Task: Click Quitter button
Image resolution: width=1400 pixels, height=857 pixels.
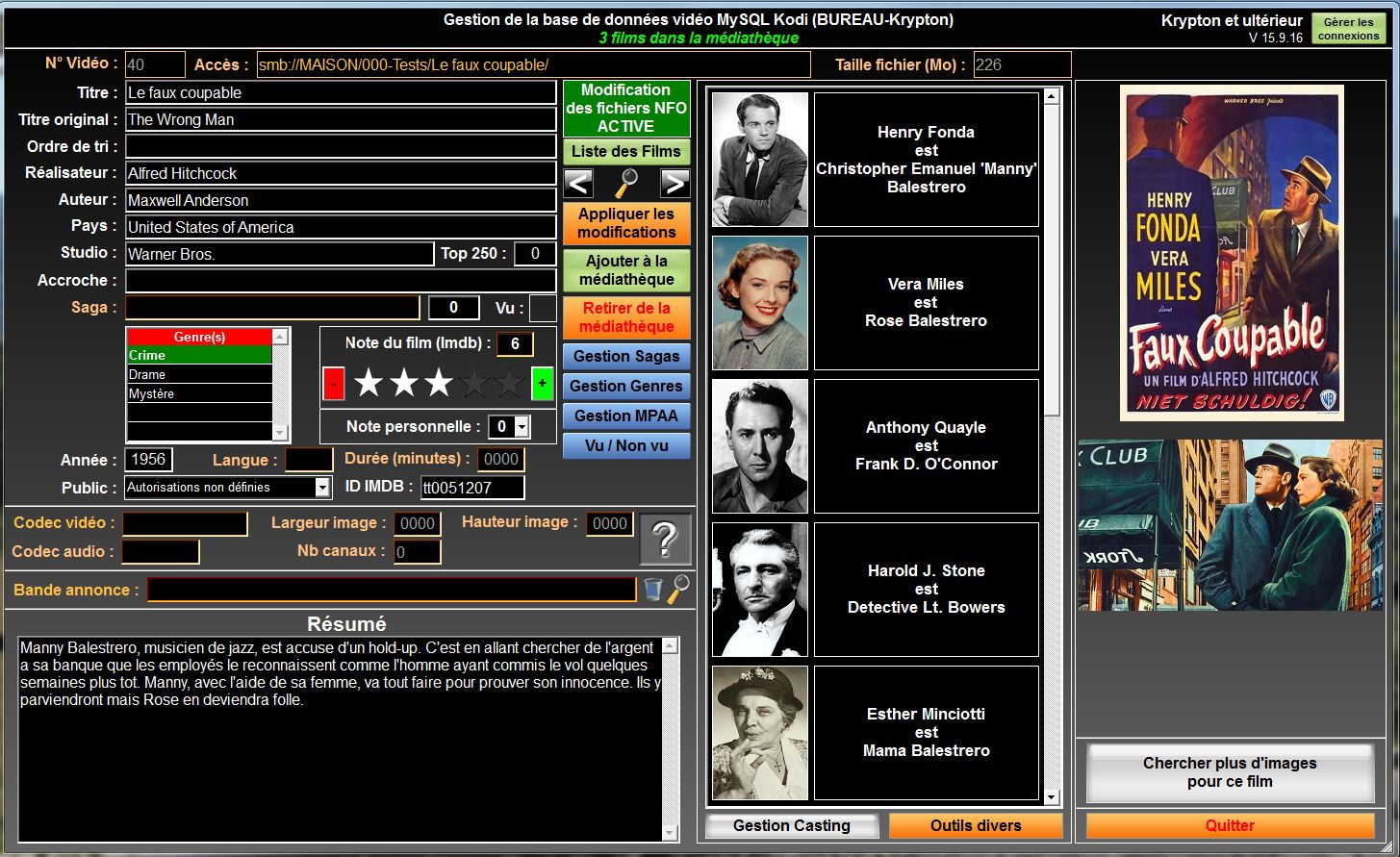Action: [1230, 825]
